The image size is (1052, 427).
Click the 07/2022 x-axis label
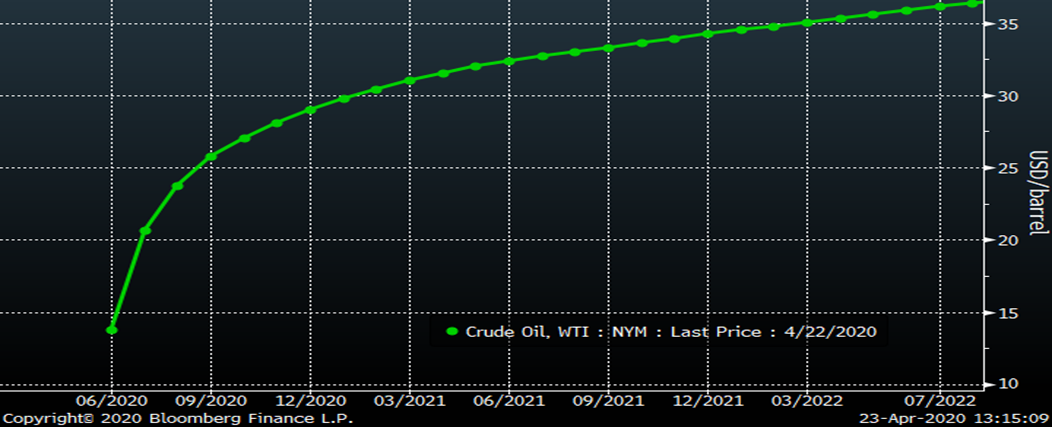pyautogui.click(x=939, y=400)
